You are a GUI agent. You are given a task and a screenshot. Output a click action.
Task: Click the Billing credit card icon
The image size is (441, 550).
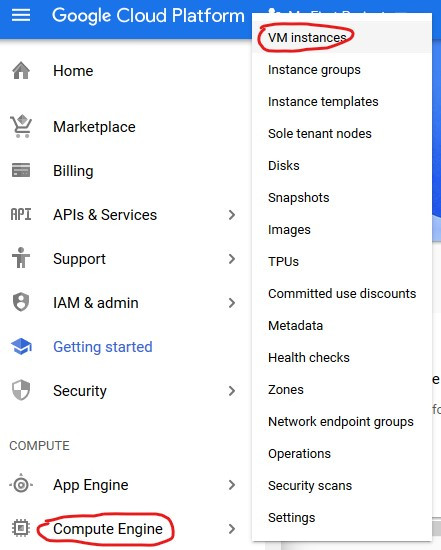click(21, 170)
